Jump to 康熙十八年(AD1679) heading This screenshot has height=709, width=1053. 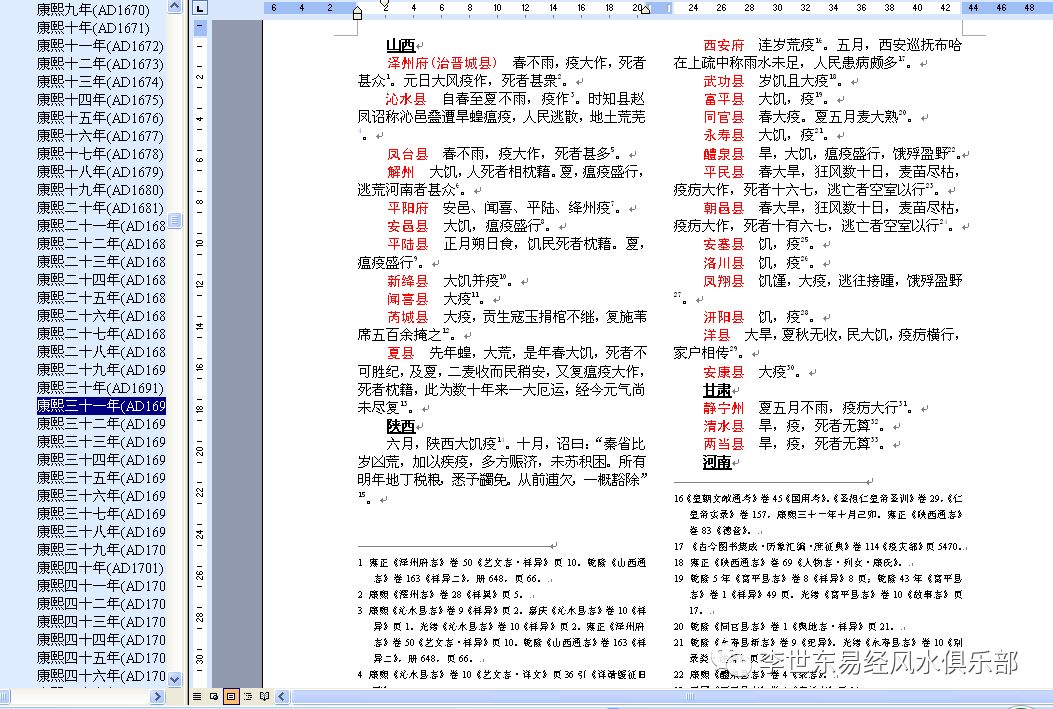(99, 172)
